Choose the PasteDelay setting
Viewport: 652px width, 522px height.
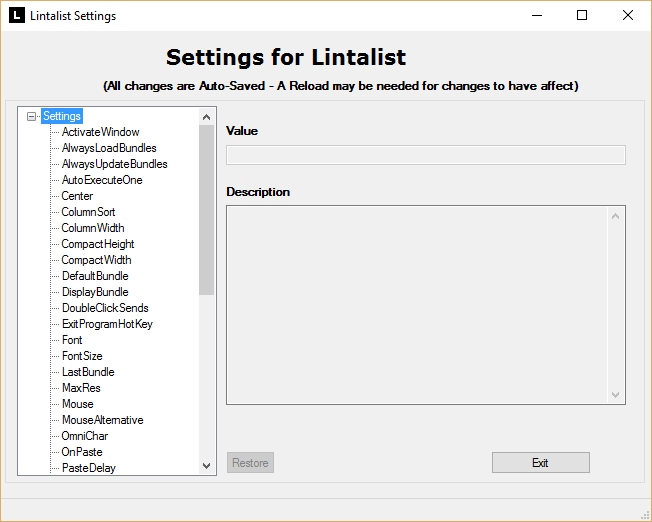tap(88, 468)
